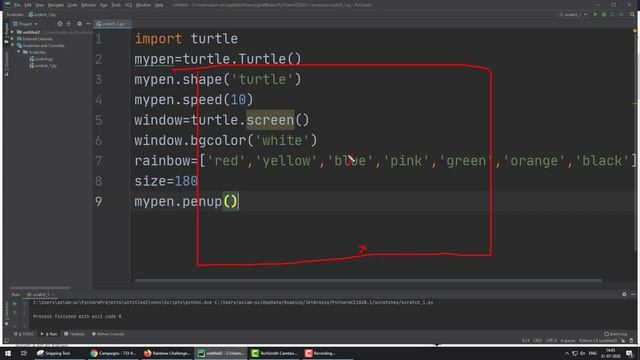Click the editor horizontal scrollbar
The height and width of the screenshot is (360, 640).
pos(368,280)
